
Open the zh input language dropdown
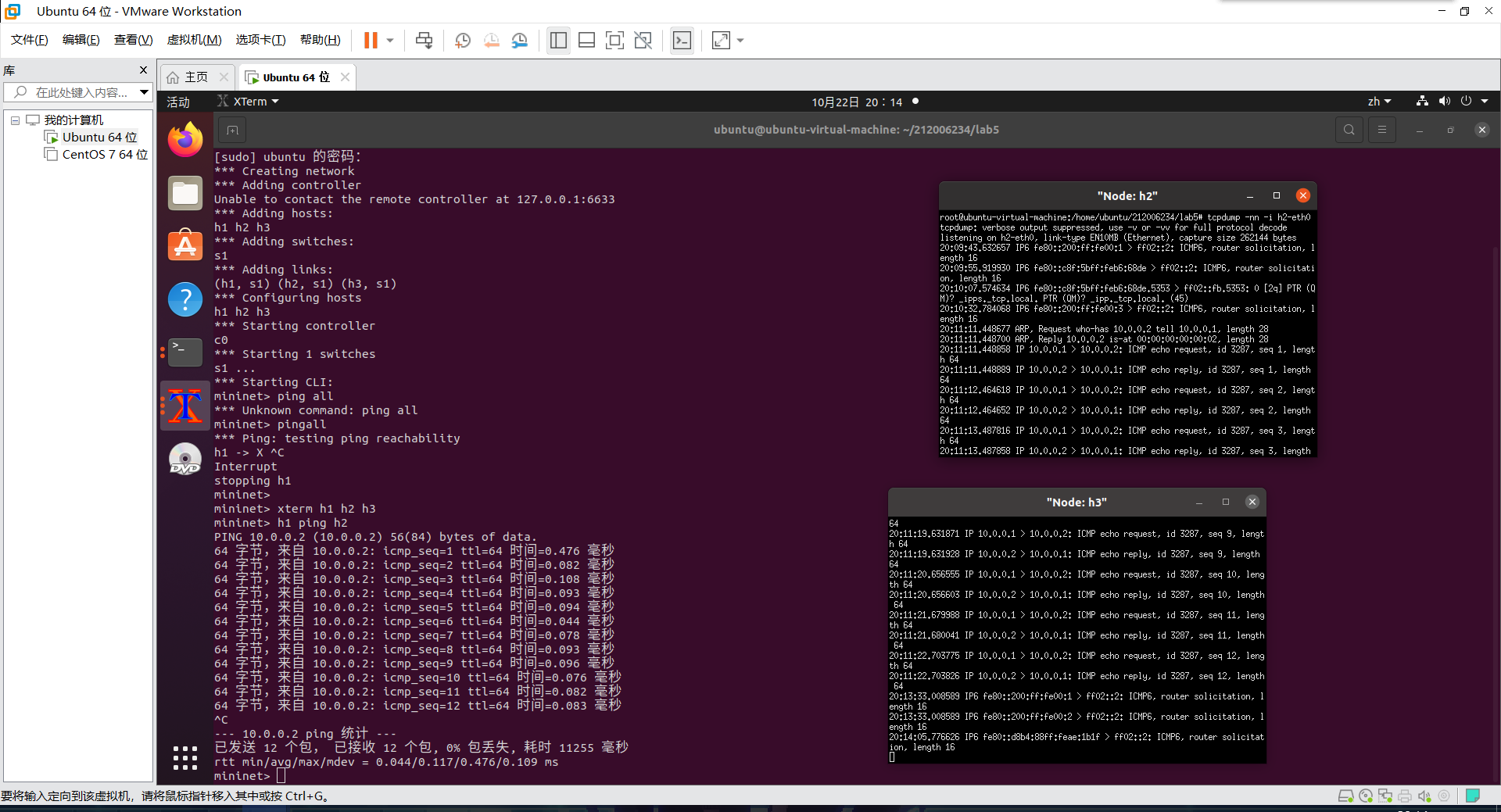coord(1379,102)
